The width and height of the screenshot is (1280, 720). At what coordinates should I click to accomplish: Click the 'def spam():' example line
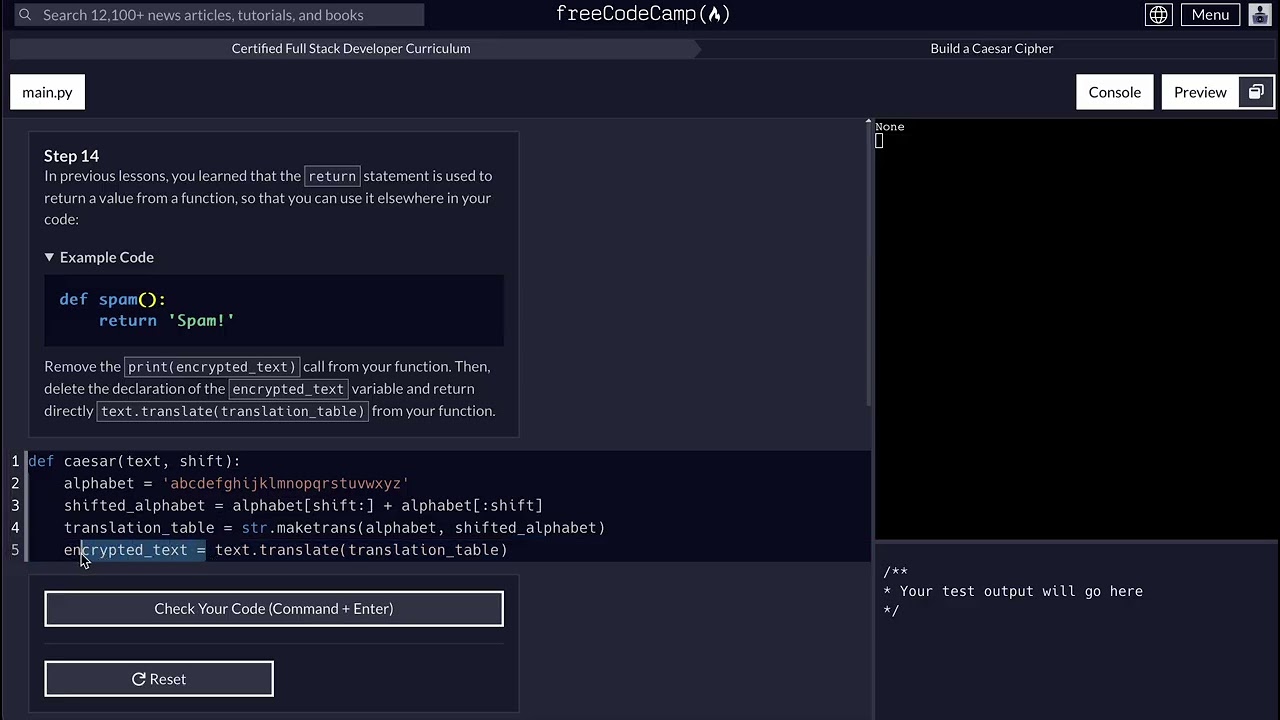113,299
